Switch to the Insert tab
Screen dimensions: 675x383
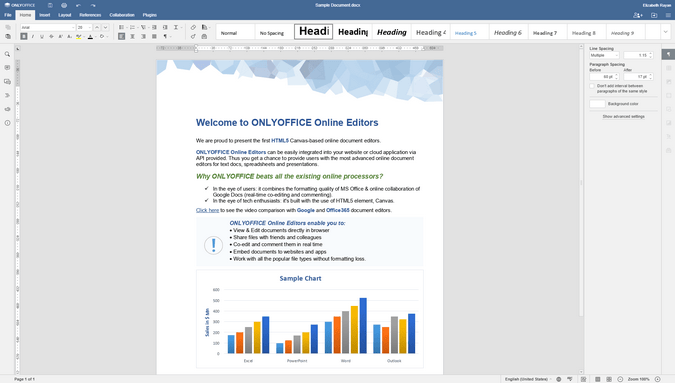tap(45, 15)
